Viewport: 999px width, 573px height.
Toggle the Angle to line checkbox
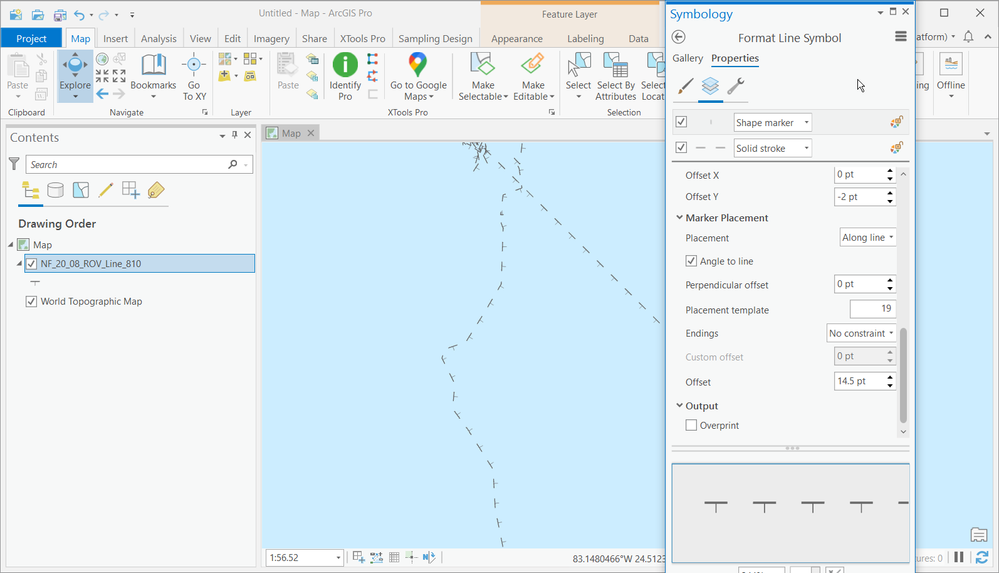tap(691, 261)
